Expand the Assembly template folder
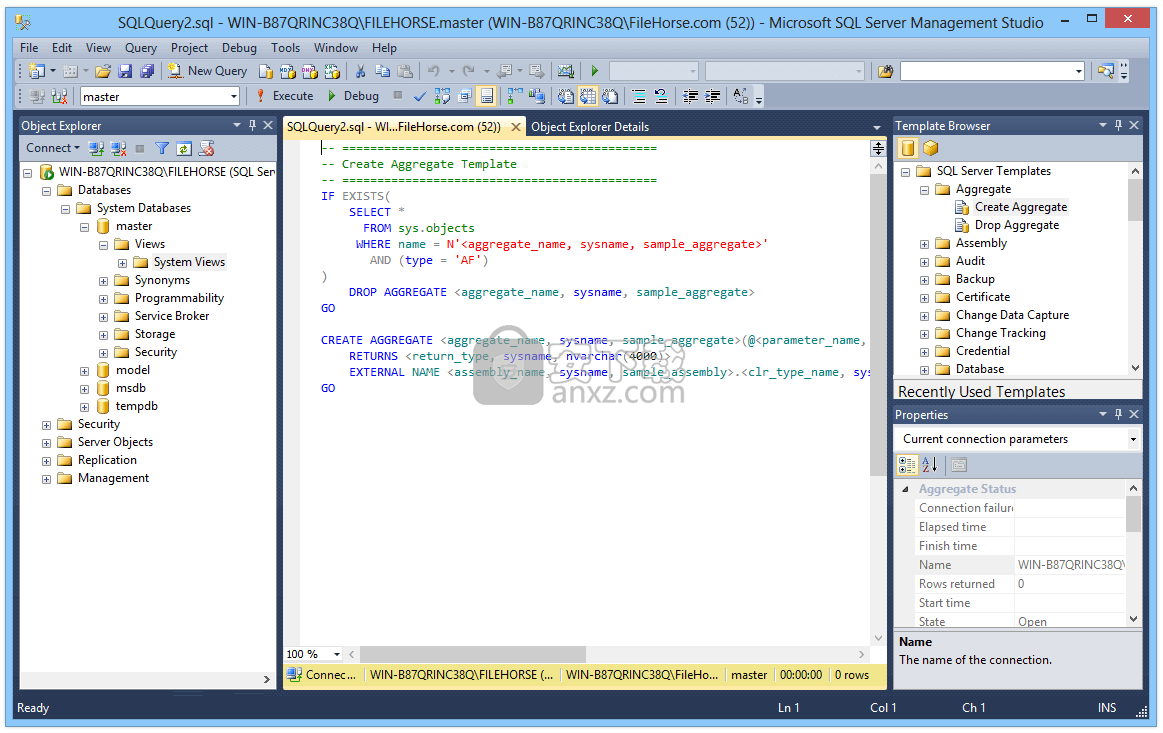1163x733 pixels. tap(924, 244)
